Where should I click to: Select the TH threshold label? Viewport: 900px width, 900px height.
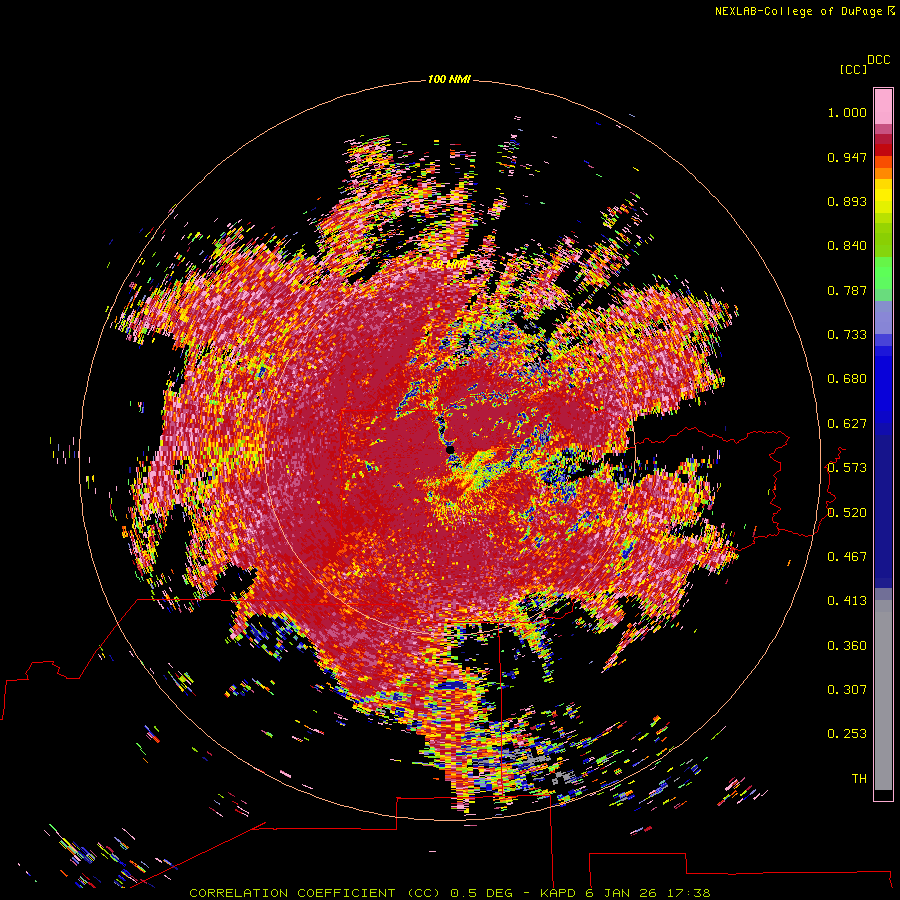pos(859,779)
